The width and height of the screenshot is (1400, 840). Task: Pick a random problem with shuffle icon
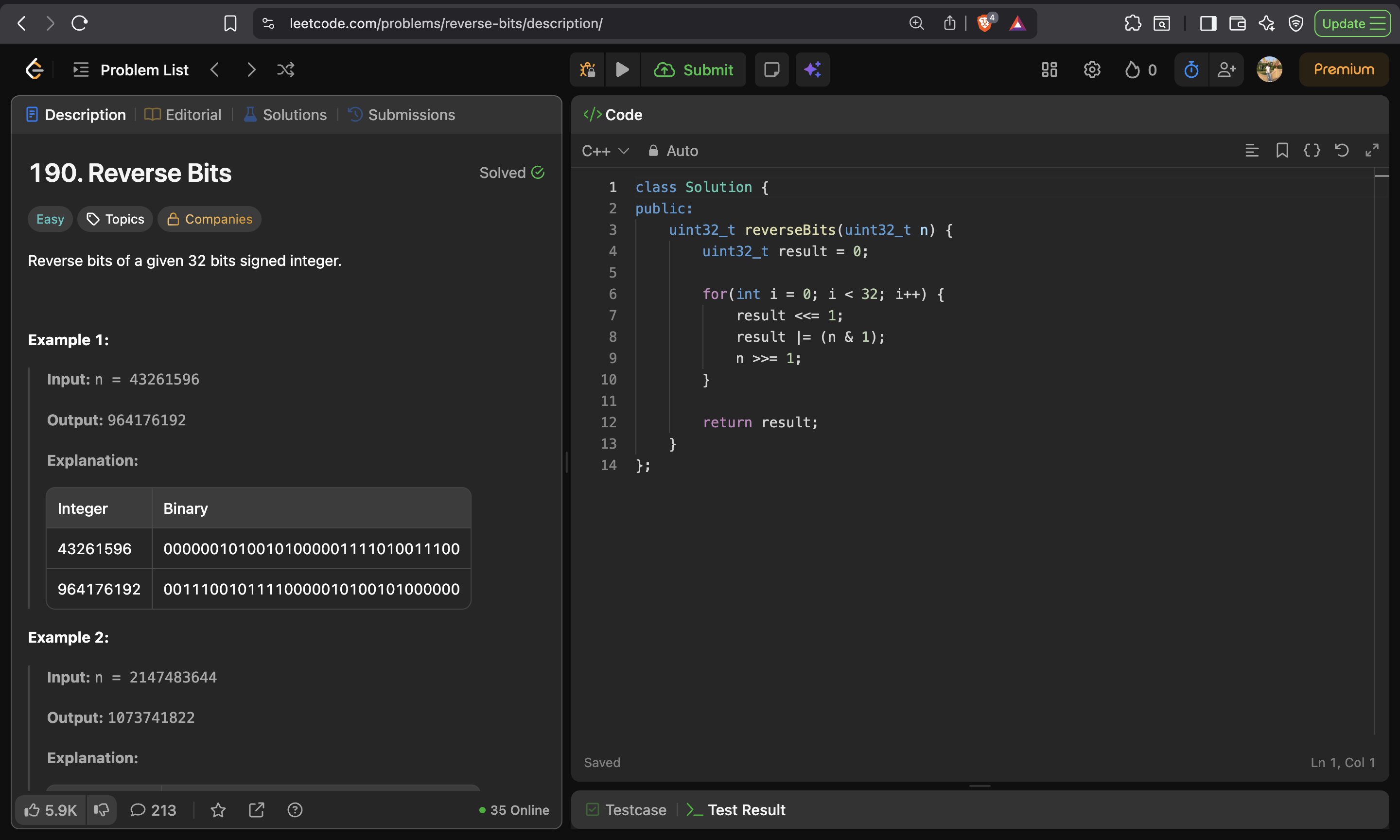tap(285, 70)
